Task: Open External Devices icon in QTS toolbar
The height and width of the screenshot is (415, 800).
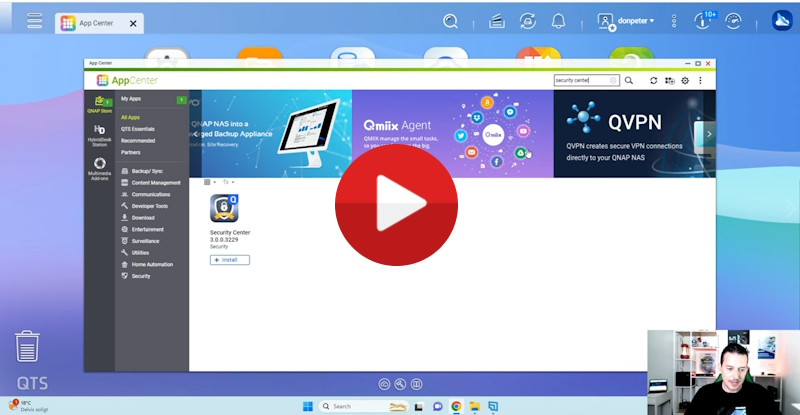Action: click(x=528, y=21)
